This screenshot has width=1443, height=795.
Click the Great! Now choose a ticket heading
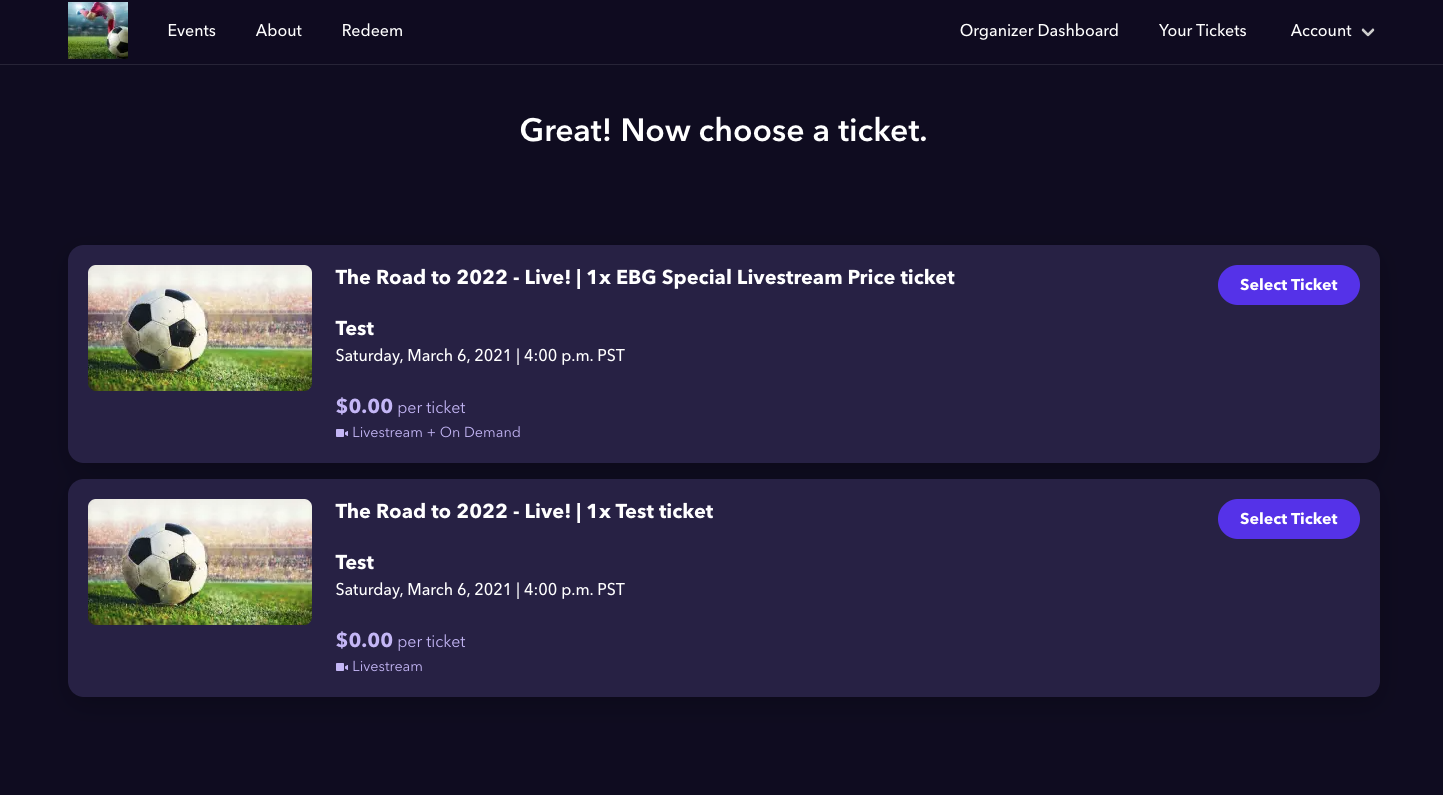coord(723,131)
